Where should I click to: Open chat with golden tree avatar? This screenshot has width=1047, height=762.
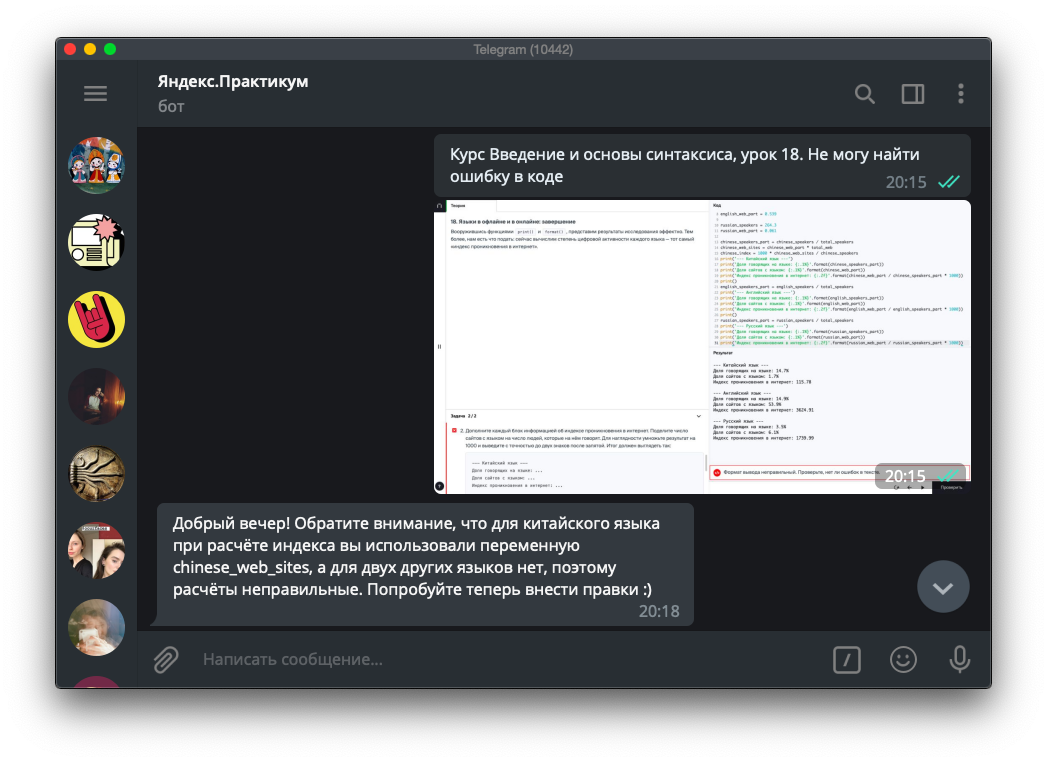[x=96, y=473]
